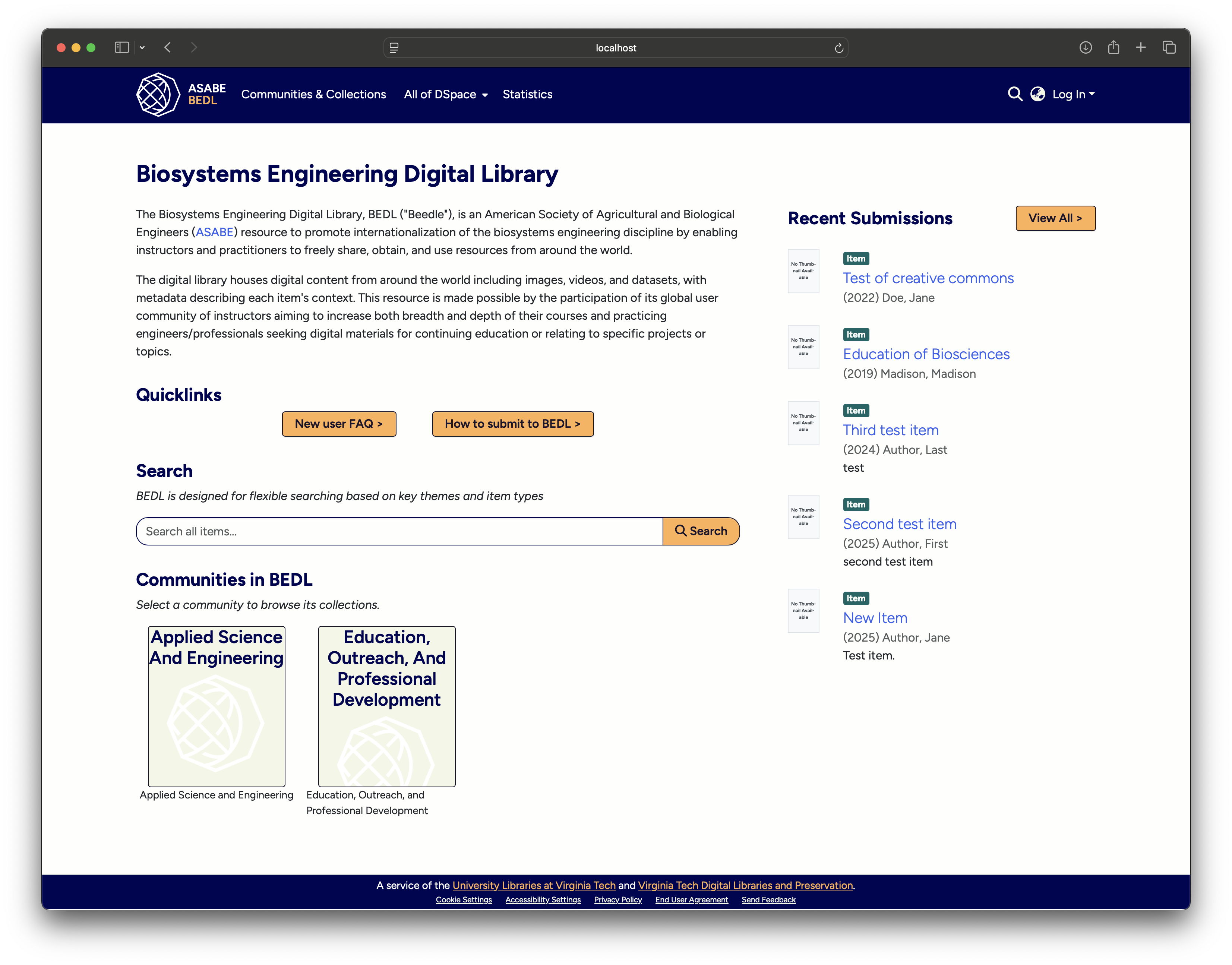Open the Log In dropdown
The width and height of the screenshot is (1232, 965).
[1073, 94]
